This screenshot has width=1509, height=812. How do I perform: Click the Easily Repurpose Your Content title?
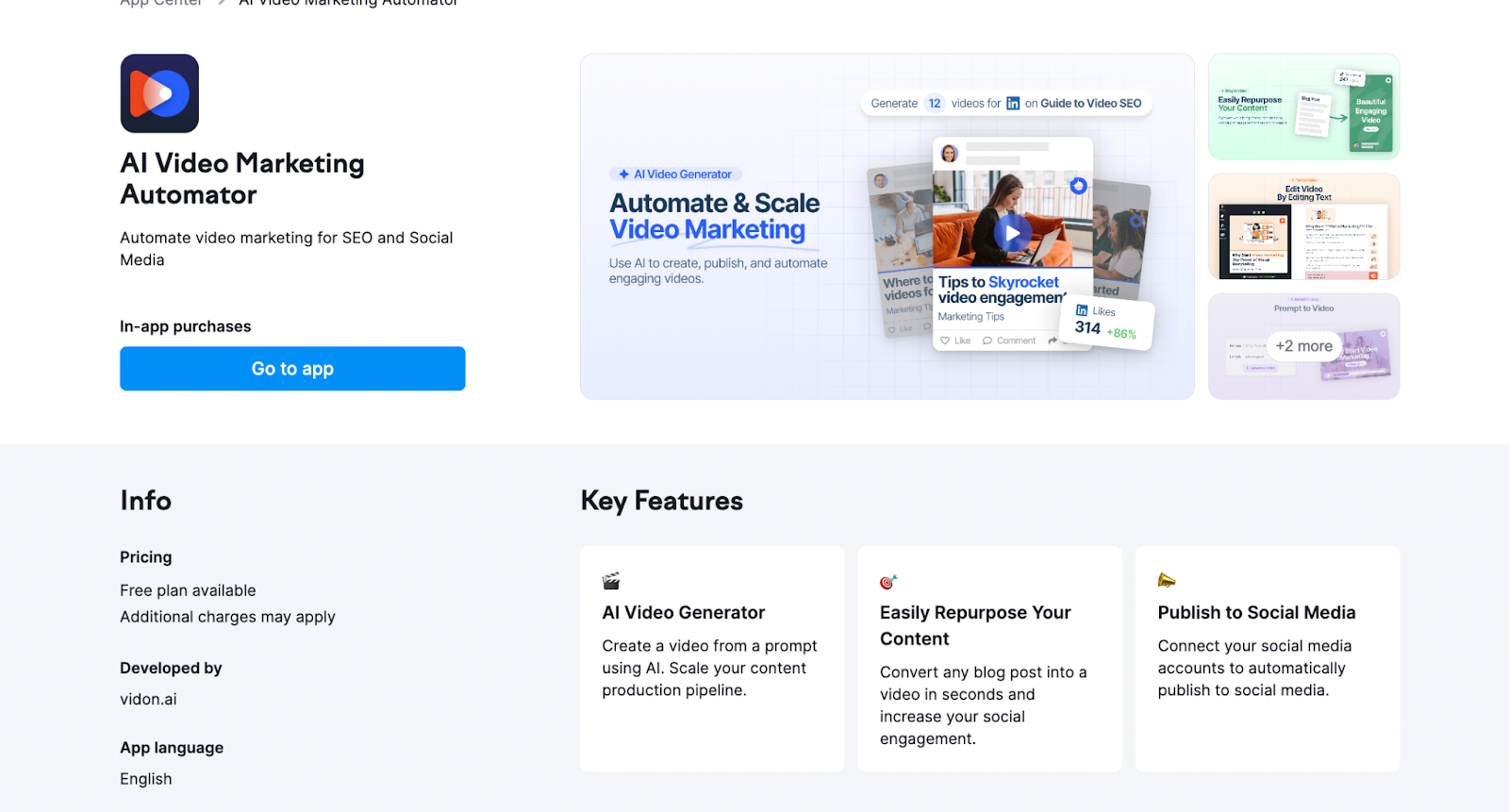[975, 626]
